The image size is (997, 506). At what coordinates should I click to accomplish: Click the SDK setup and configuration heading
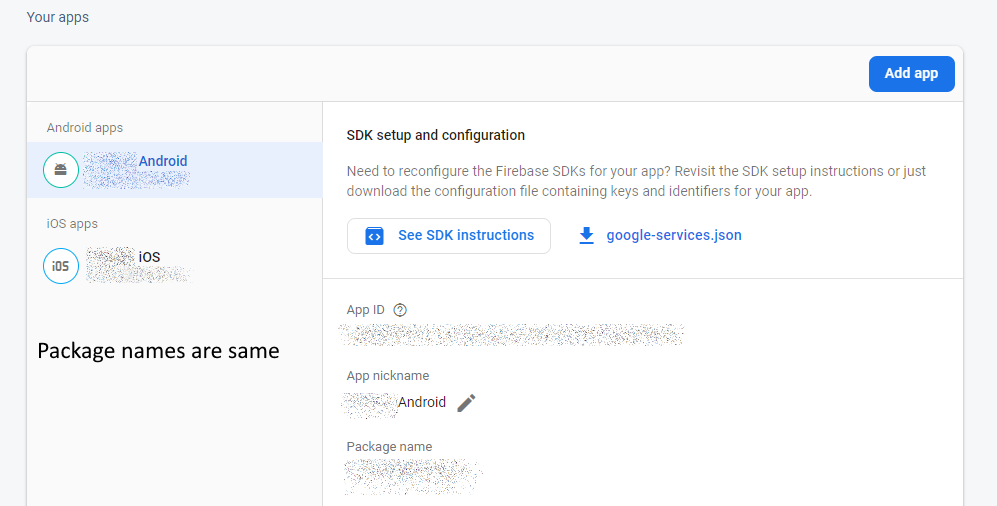(x=435, y=135)
